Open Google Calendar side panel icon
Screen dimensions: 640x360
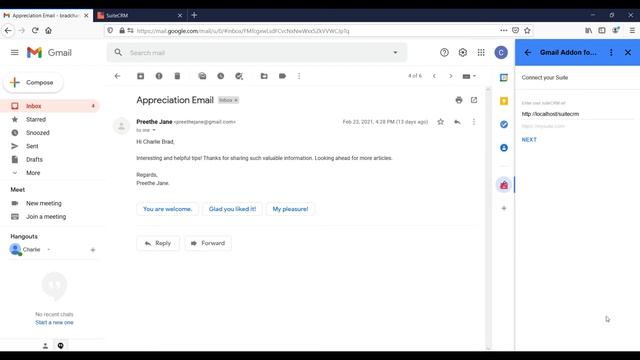pyautogui.click(x=504, y=78)
